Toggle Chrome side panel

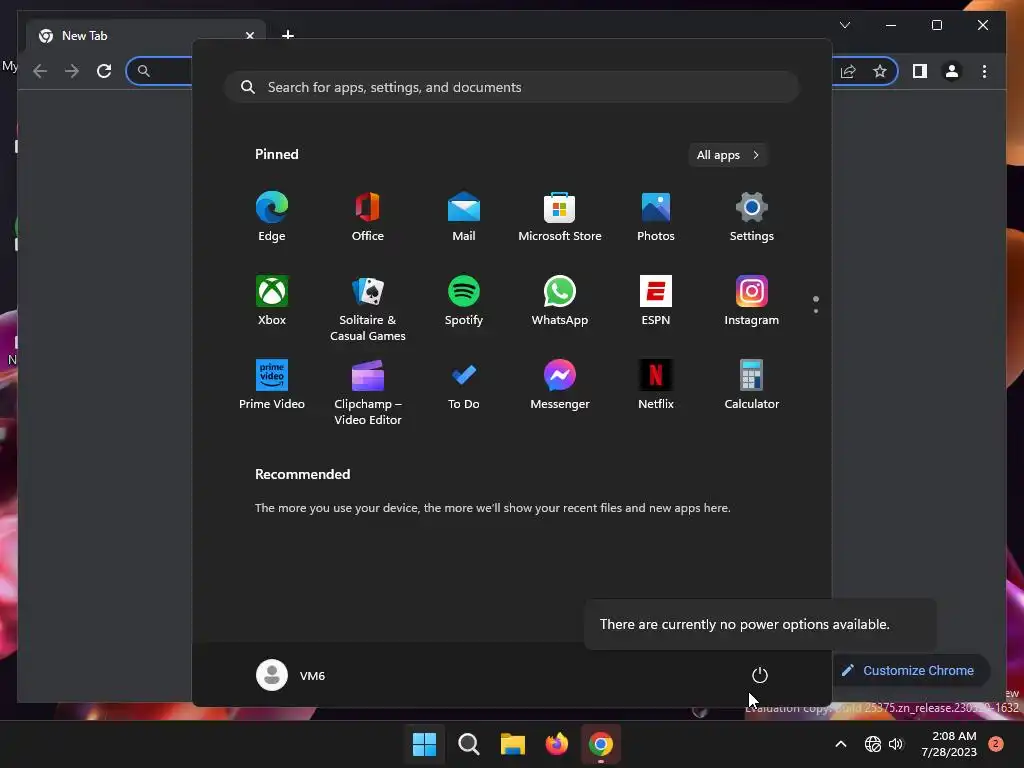pyautogui.click(x=920, y=71)
